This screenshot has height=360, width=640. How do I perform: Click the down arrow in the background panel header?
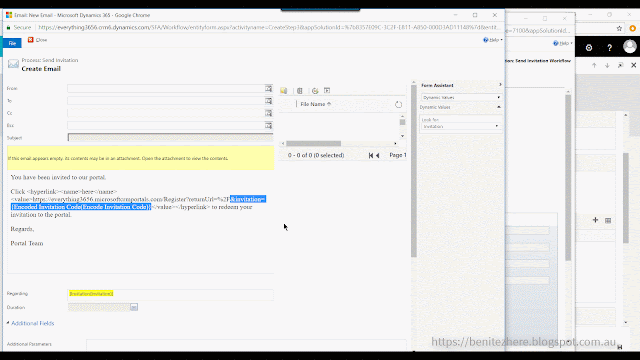coord(607,65)
